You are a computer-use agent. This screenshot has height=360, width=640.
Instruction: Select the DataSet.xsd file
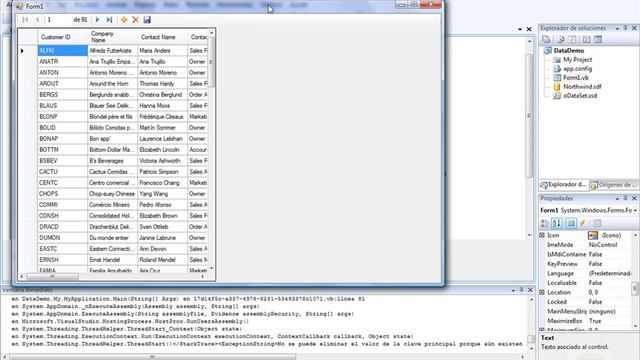coord(580,96)
